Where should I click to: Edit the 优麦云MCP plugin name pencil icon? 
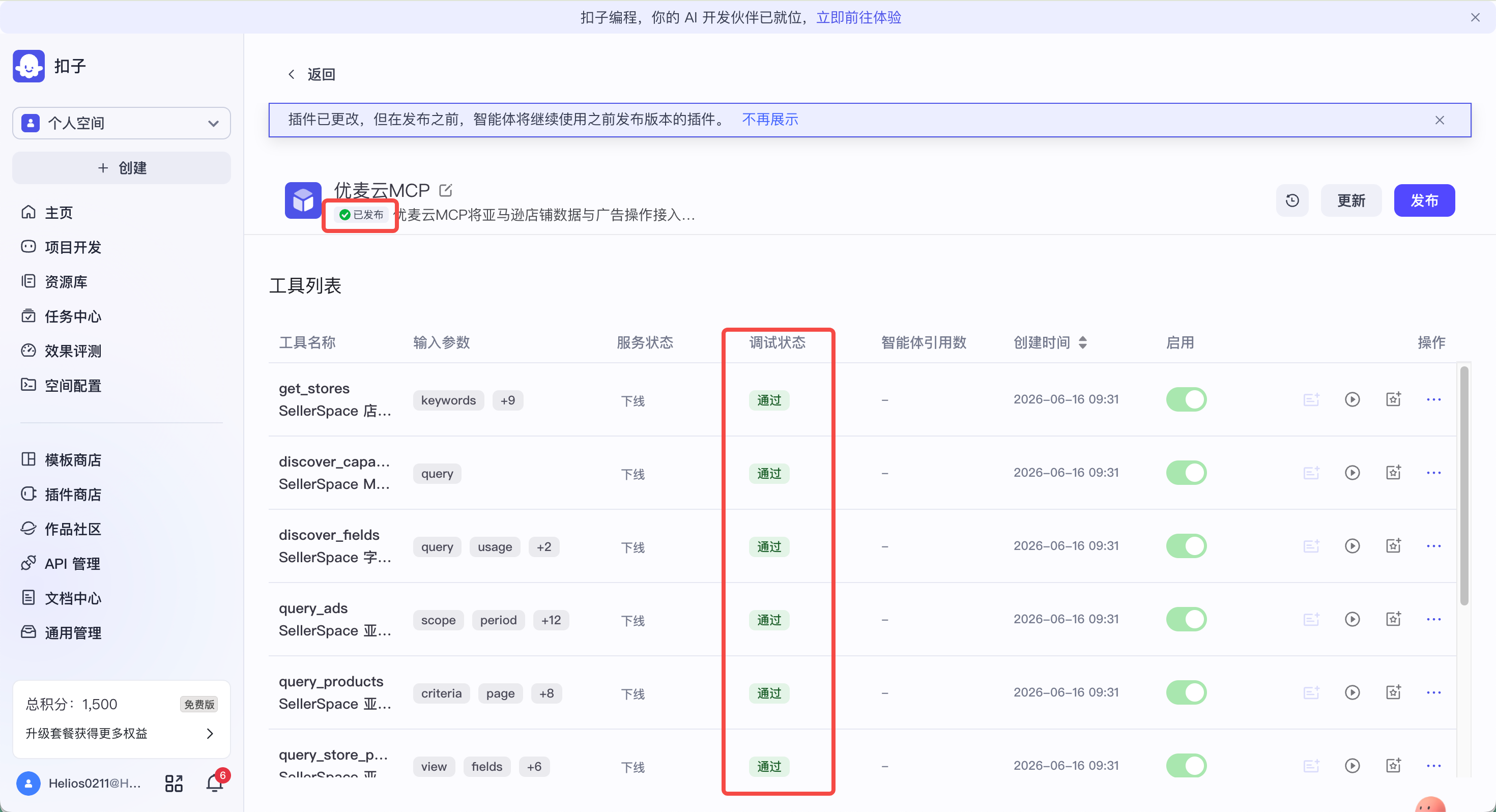[445, 190]
